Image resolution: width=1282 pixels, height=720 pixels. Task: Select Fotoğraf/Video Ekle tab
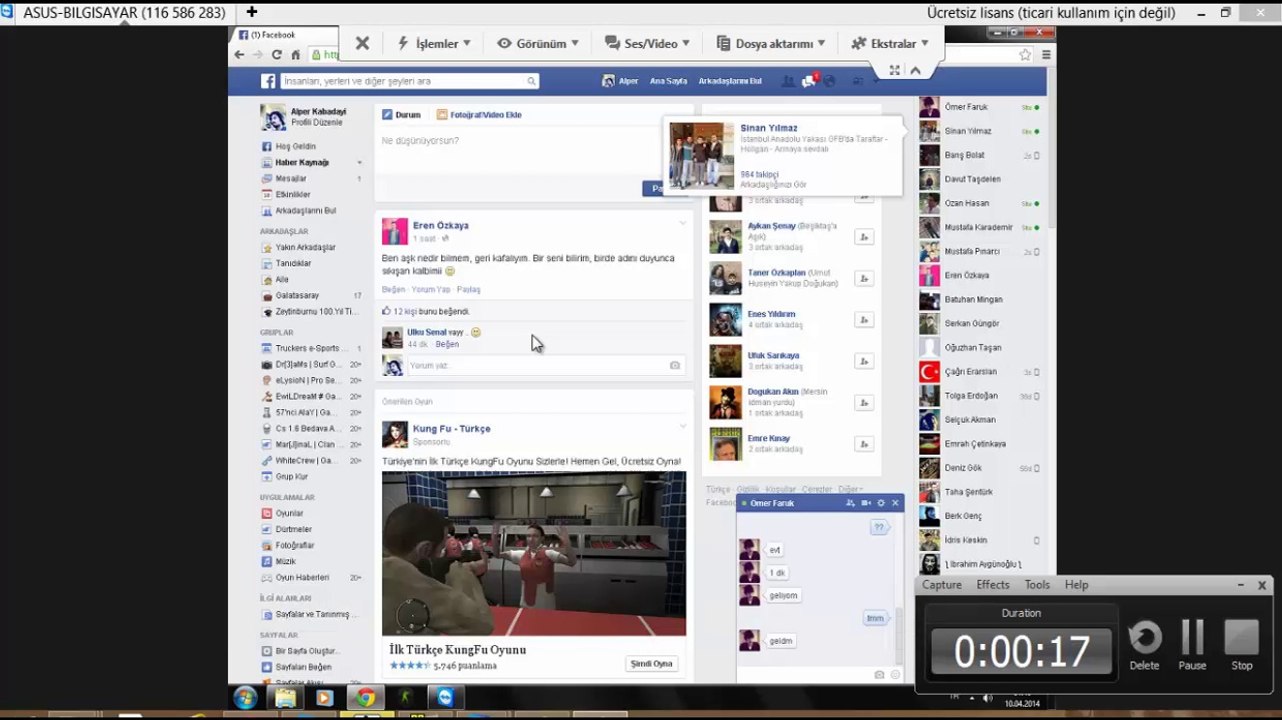click(479, 115)
